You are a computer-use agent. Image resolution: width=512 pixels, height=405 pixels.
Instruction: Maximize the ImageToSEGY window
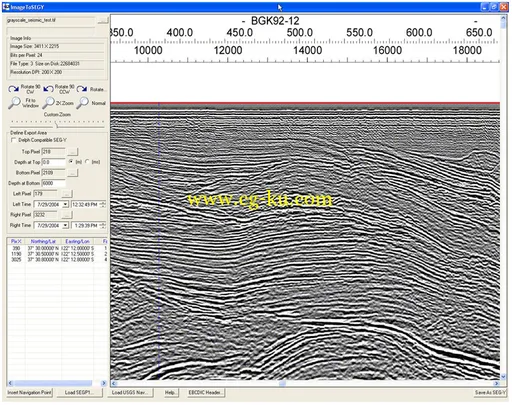click(494, 7)
